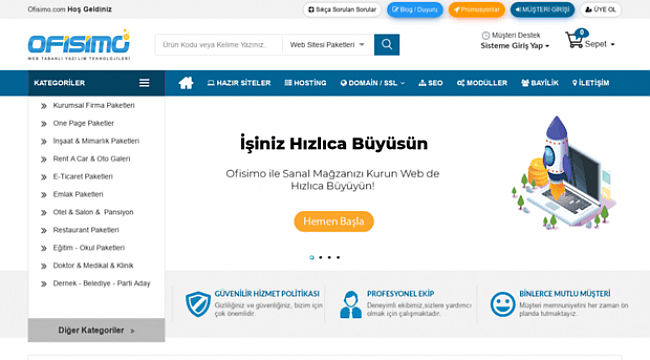Select the third carousel dot

pyautogui.click(x=329, y=258)
